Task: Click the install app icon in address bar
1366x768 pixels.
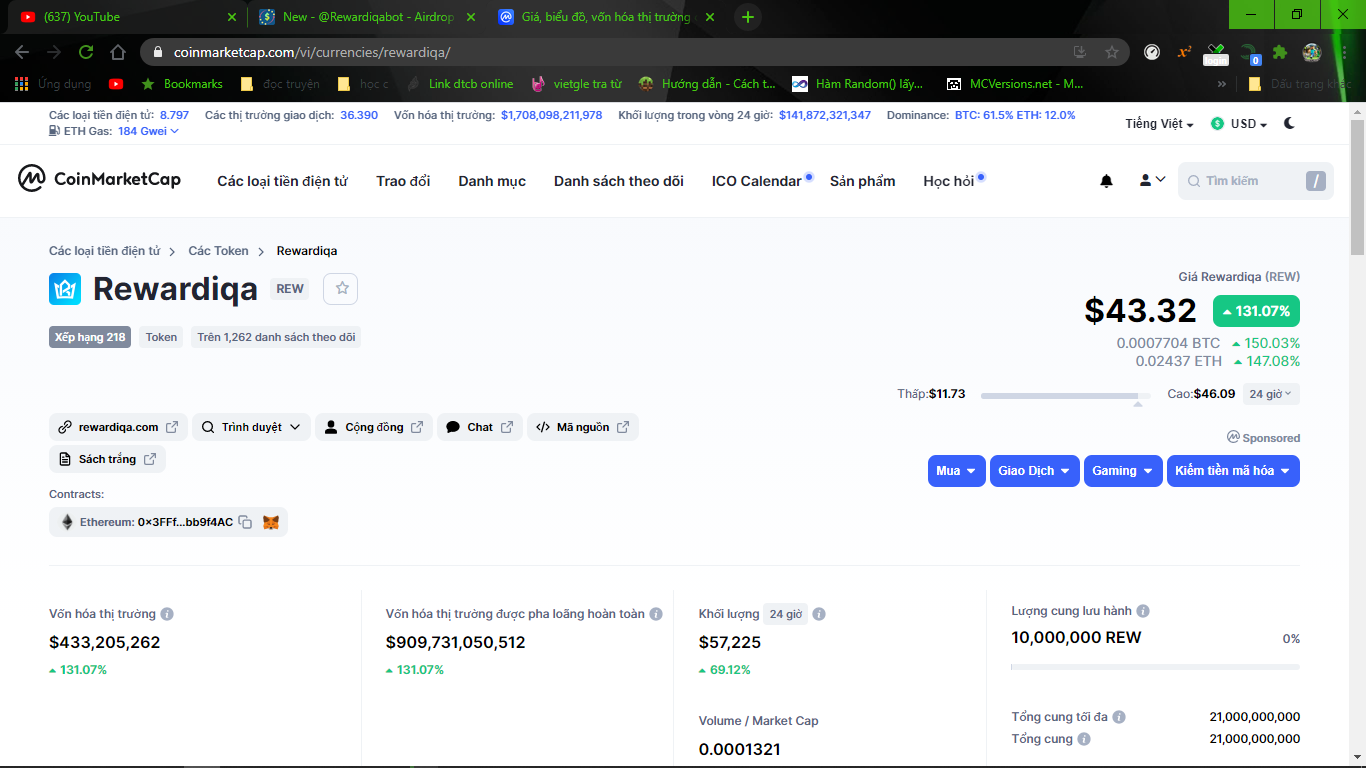Action: 1080,52
